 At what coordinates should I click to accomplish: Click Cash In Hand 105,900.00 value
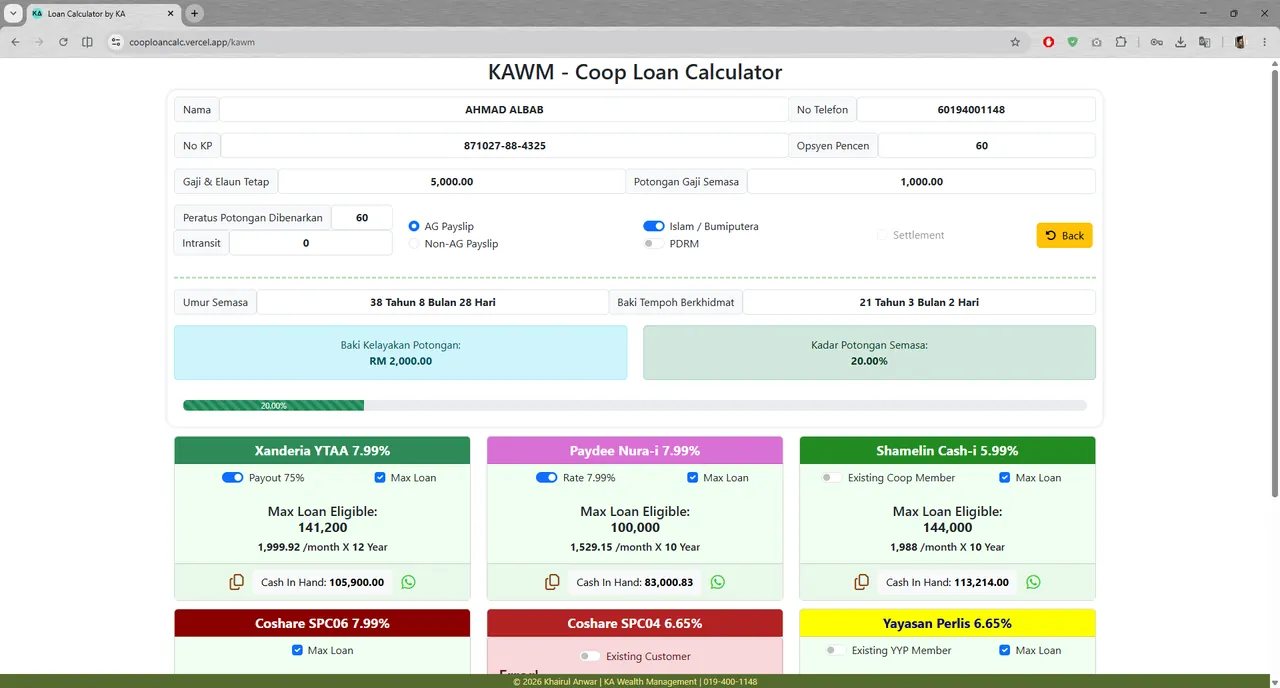(357, 582)
